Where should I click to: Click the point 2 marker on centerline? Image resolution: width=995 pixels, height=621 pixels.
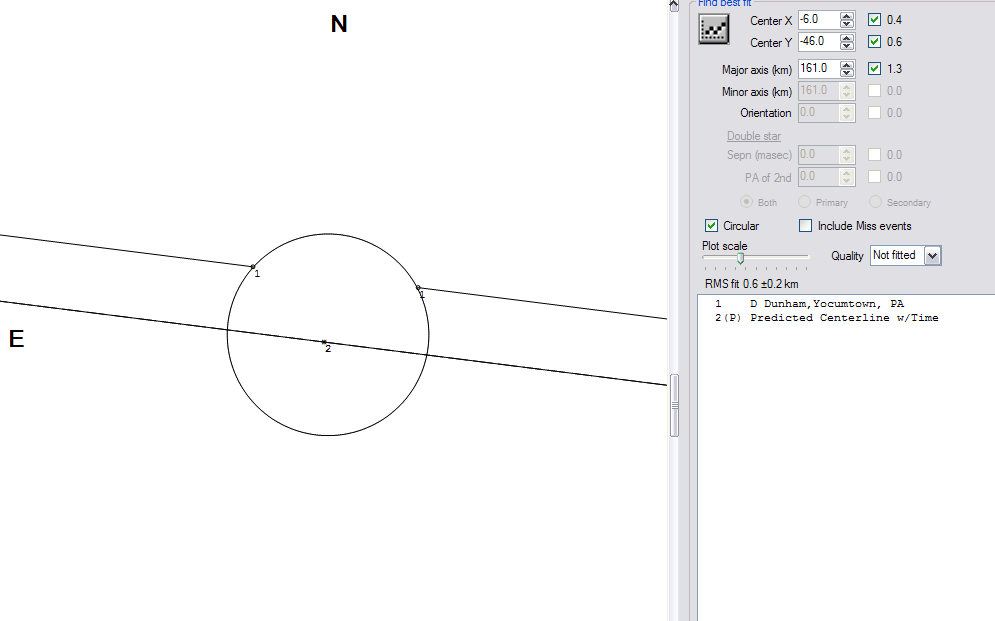[324, 342]
